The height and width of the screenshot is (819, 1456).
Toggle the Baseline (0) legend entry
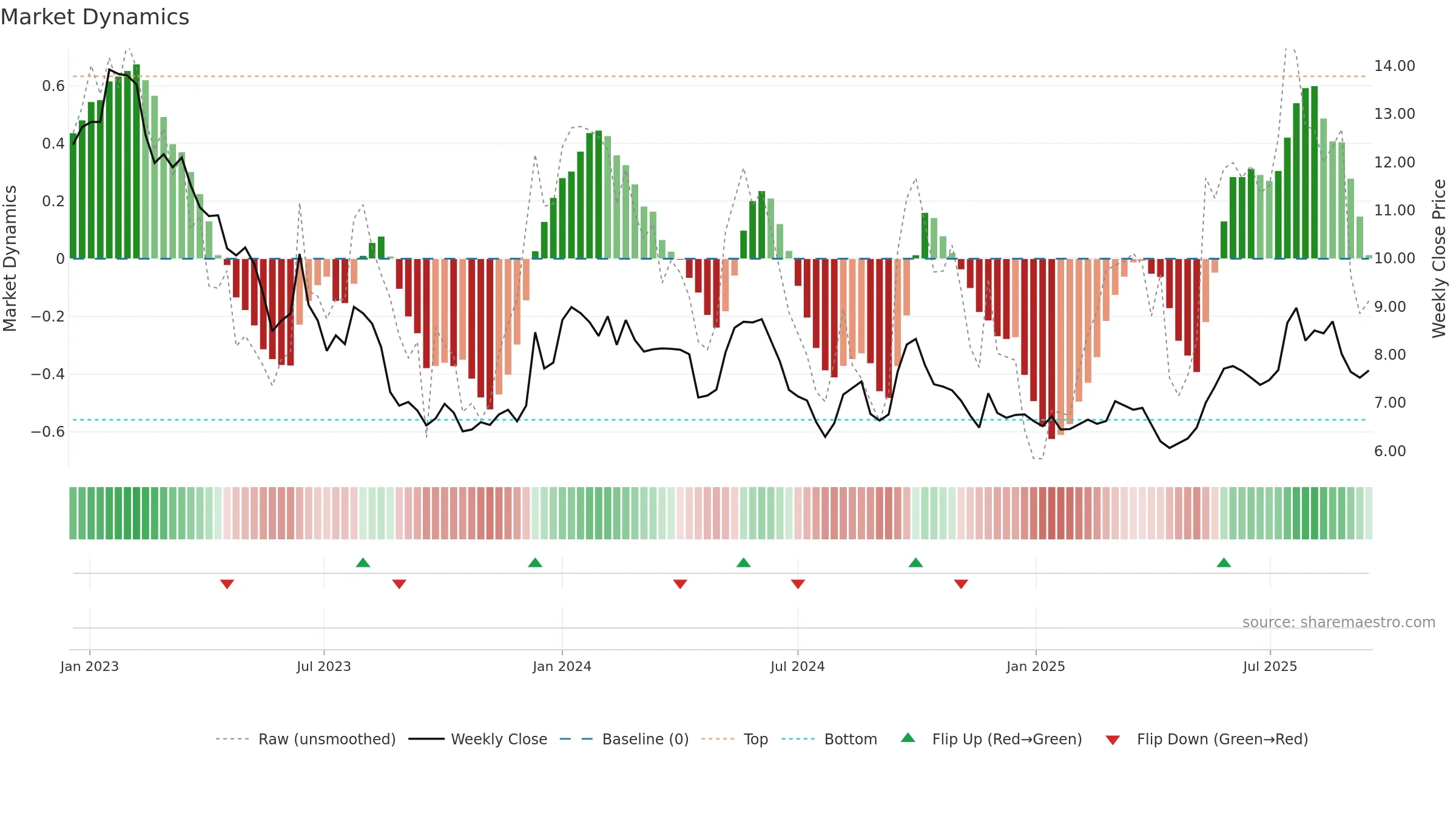[x=624, y=739]
